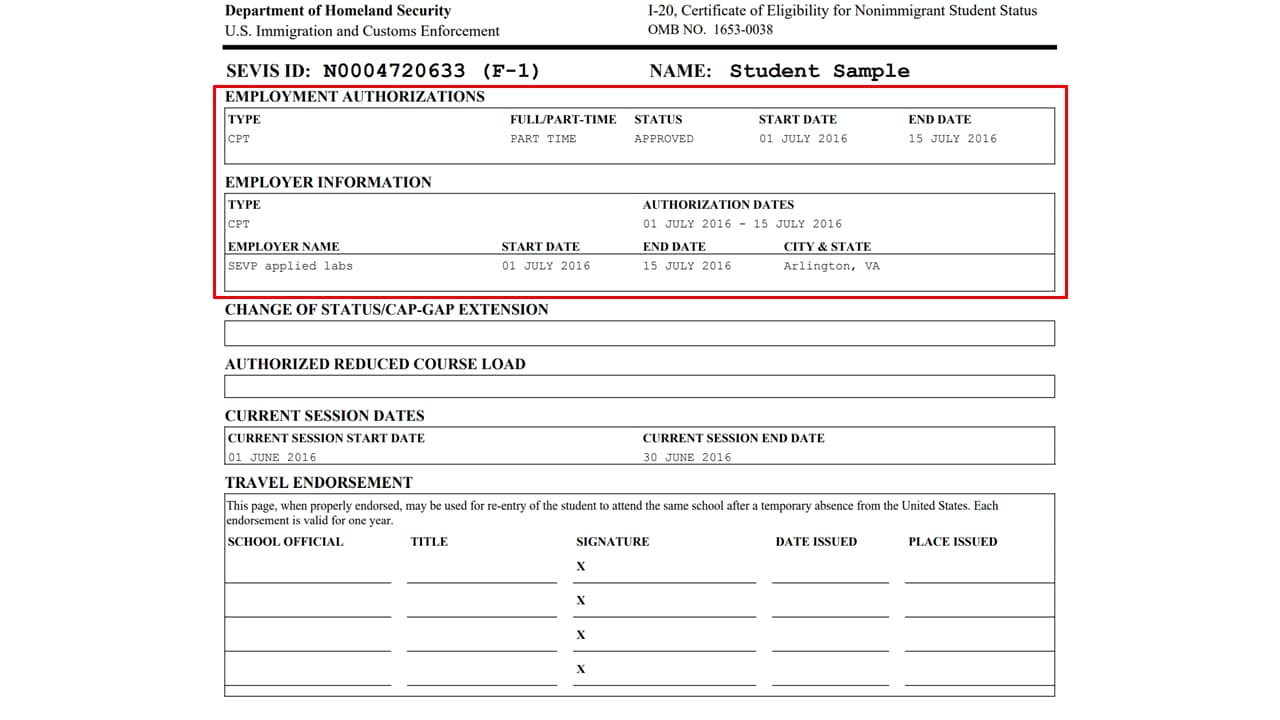The width and height of the screenshot is (1280, 720).
Task: Click the TRAVEL ENDORSEMENT heading
Action: coord(318,482)
